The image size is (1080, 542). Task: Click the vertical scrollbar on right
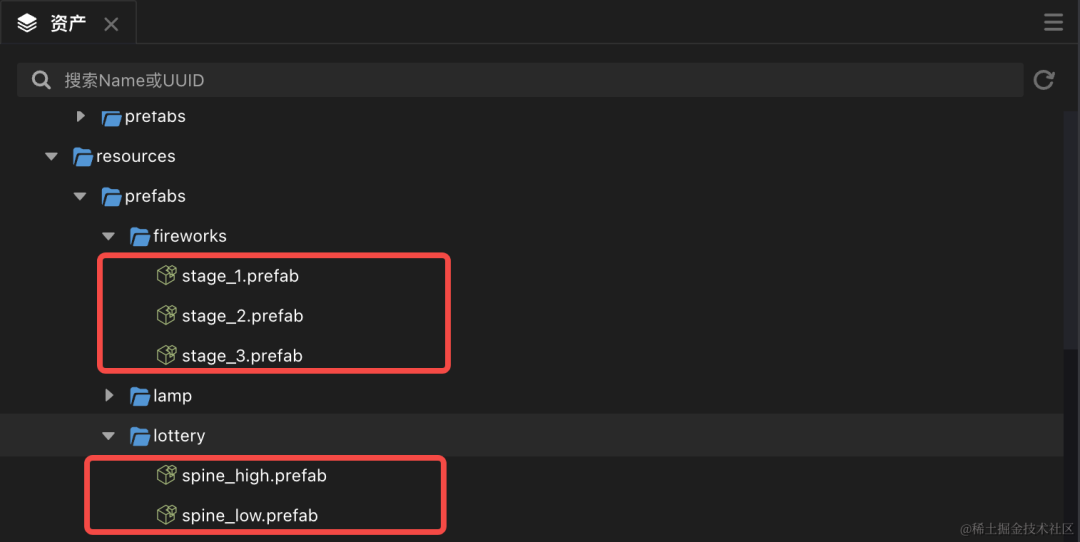(1071, 231)
